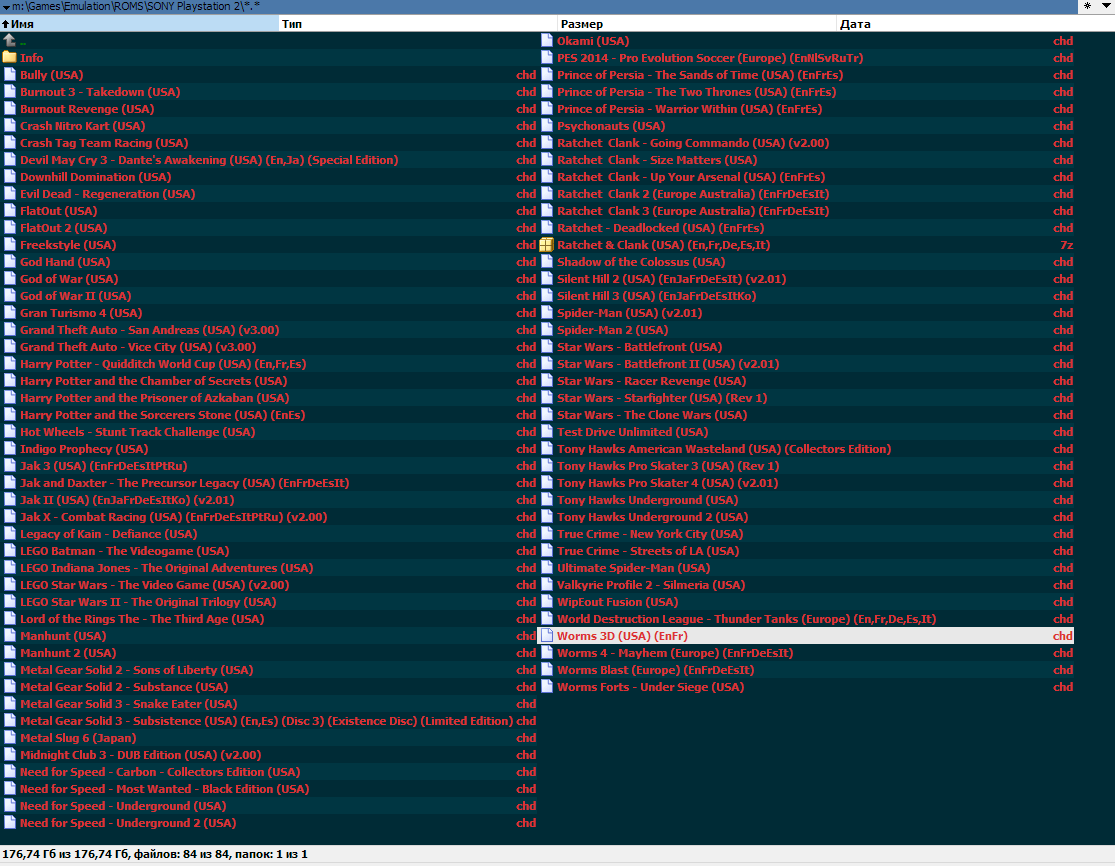Image resolution: width=1115 pixels, height=866 pixels.
Task: Select Need for Speed - Carbon - Collectors Edition
Action: tap(160, 772)
